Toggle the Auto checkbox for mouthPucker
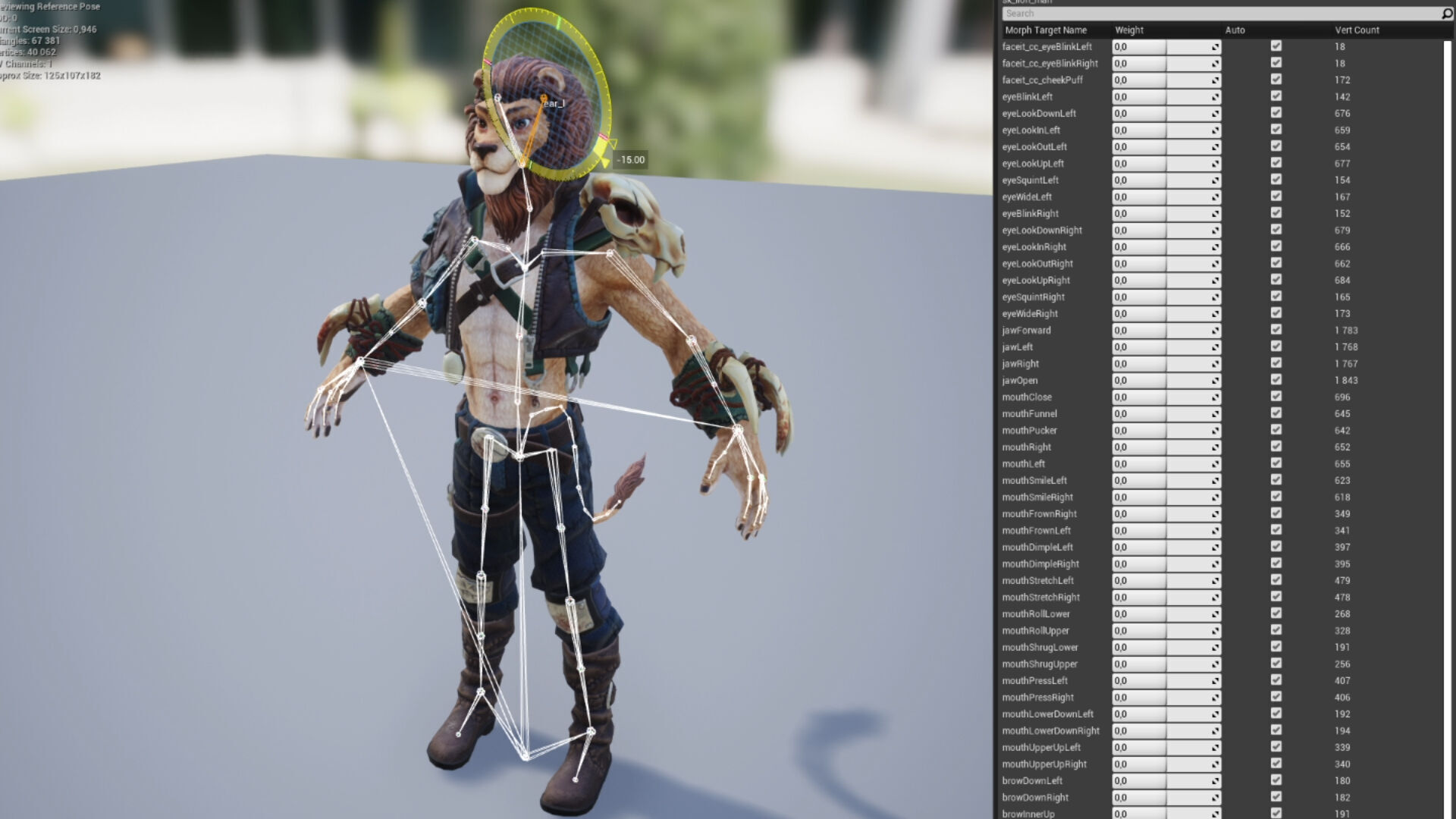 coord(1276,430)
